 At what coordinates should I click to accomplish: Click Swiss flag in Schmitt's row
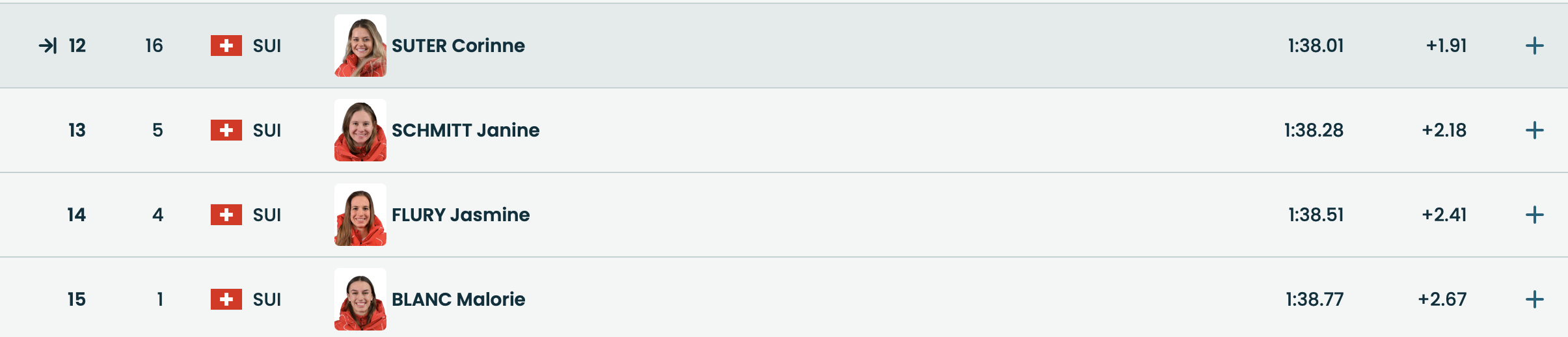click(x=226, y=130)
